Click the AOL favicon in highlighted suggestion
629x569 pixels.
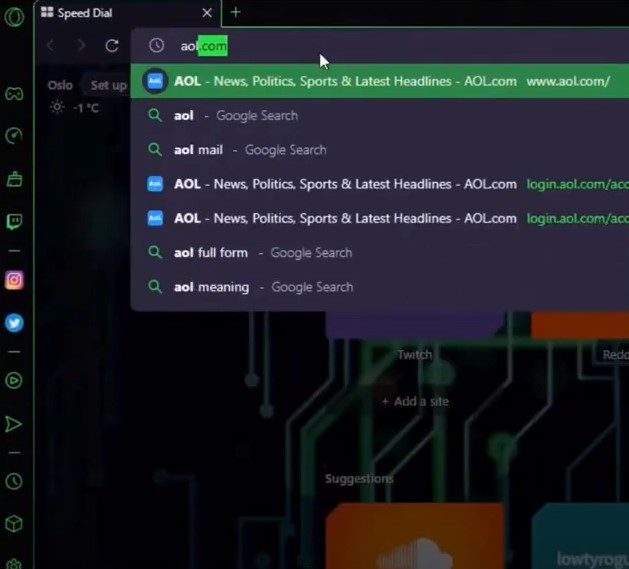(155, 81)
